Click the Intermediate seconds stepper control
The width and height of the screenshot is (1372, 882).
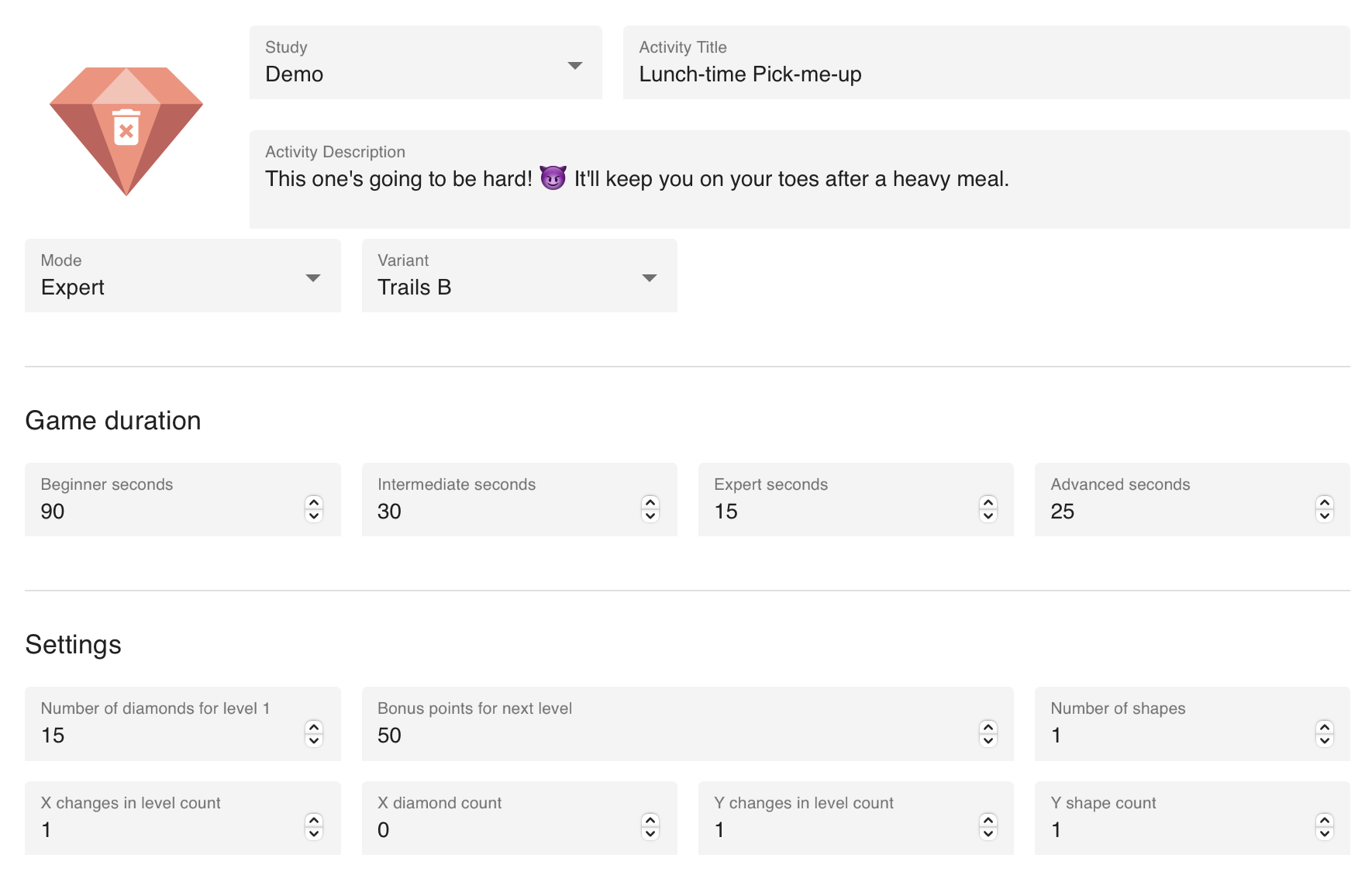click(650, 509)
